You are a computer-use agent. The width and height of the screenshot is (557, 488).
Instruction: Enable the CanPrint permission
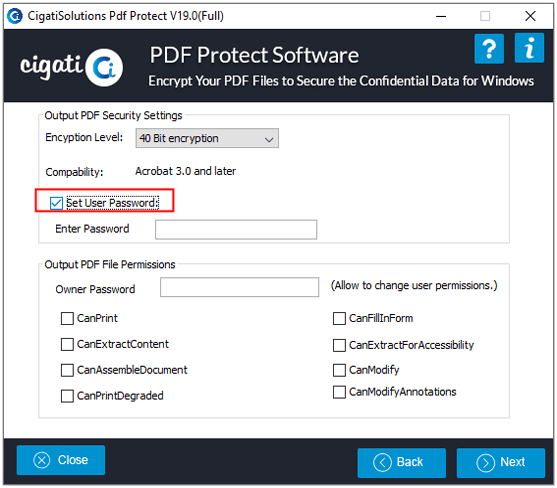[67, 318]
